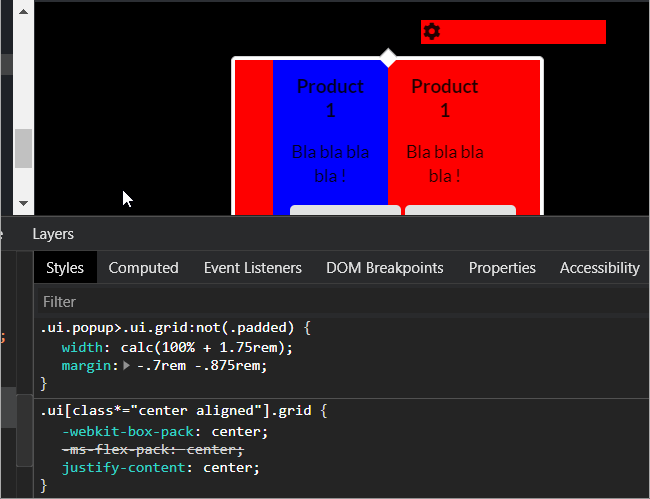Switch to the Accessibility tab

tap(600, 268)
